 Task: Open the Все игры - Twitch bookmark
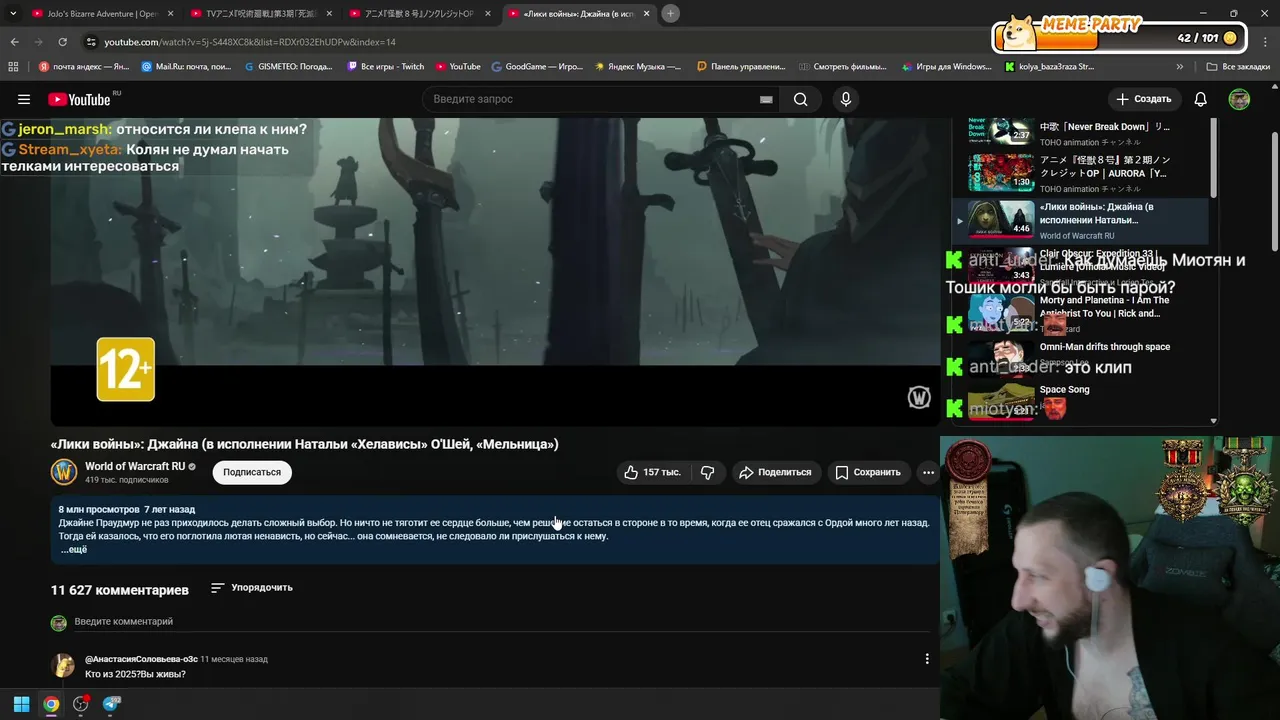(x=385, y=67)
